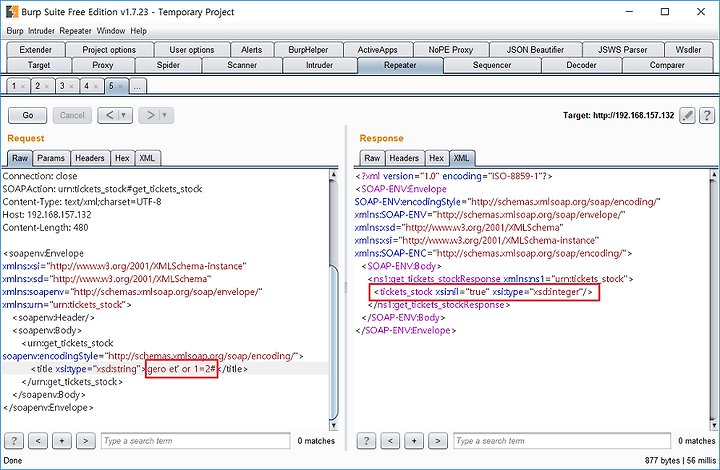Switch to the Comparer tab
The image size is (720, 470).
click(x=667, y=65)
